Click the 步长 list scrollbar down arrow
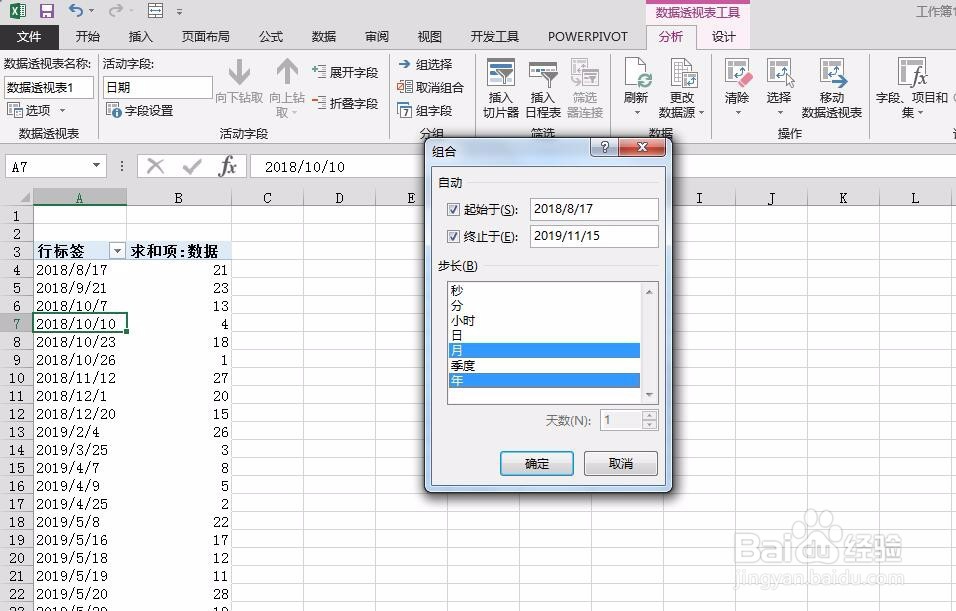This screenshot has height=611, width=956. point(649,394)
